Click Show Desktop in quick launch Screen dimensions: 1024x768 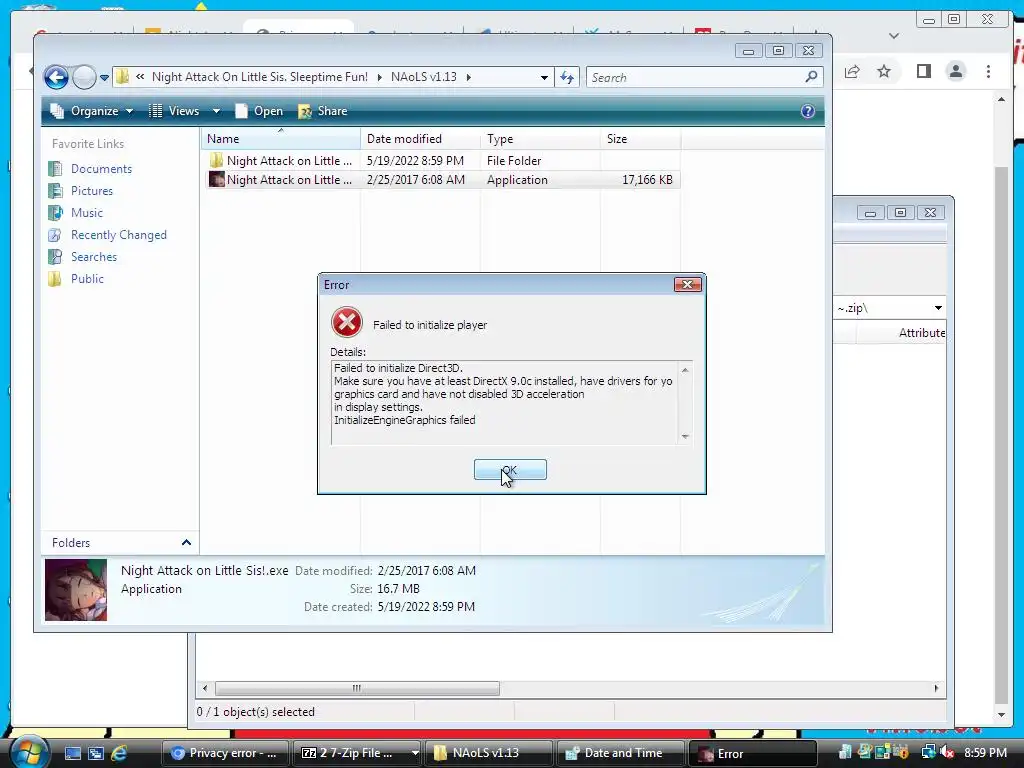click(72, 754)
